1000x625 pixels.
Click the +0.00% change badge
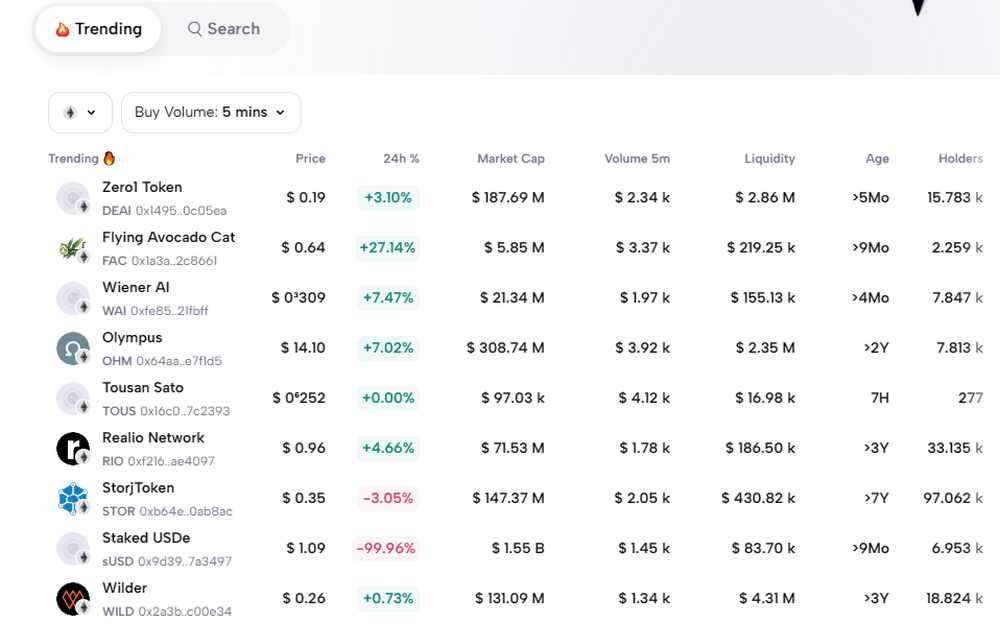tap(388, 398)
